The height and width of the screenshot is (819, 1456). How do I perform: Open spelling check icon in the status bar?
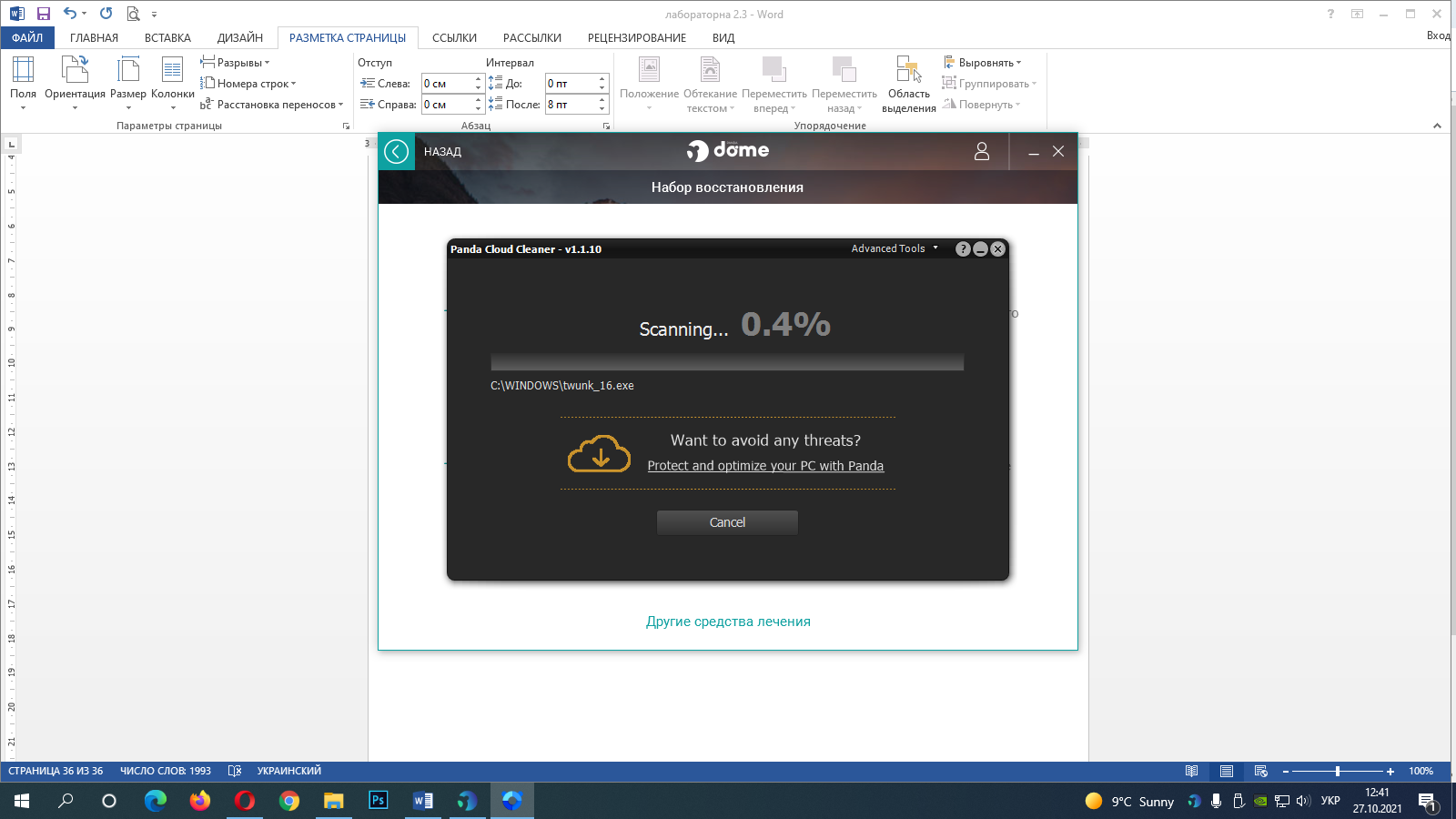(235, 771)
